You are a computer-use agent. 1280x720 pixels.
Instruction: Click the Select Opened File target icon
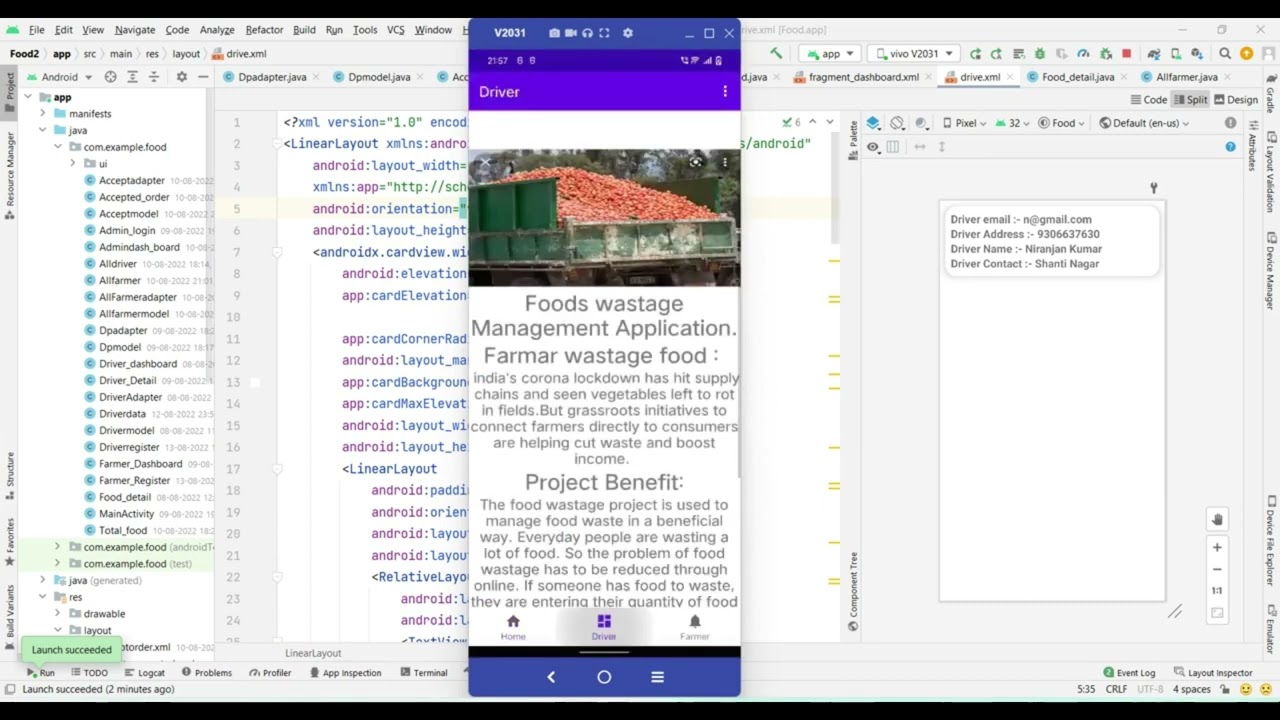click(x=110, y=77)
